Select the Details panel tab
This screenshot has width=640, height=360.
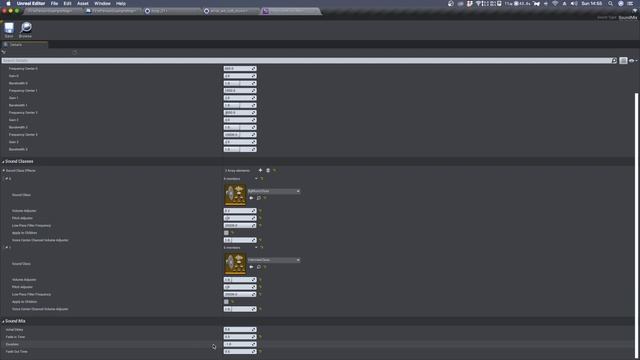point(24,44)
